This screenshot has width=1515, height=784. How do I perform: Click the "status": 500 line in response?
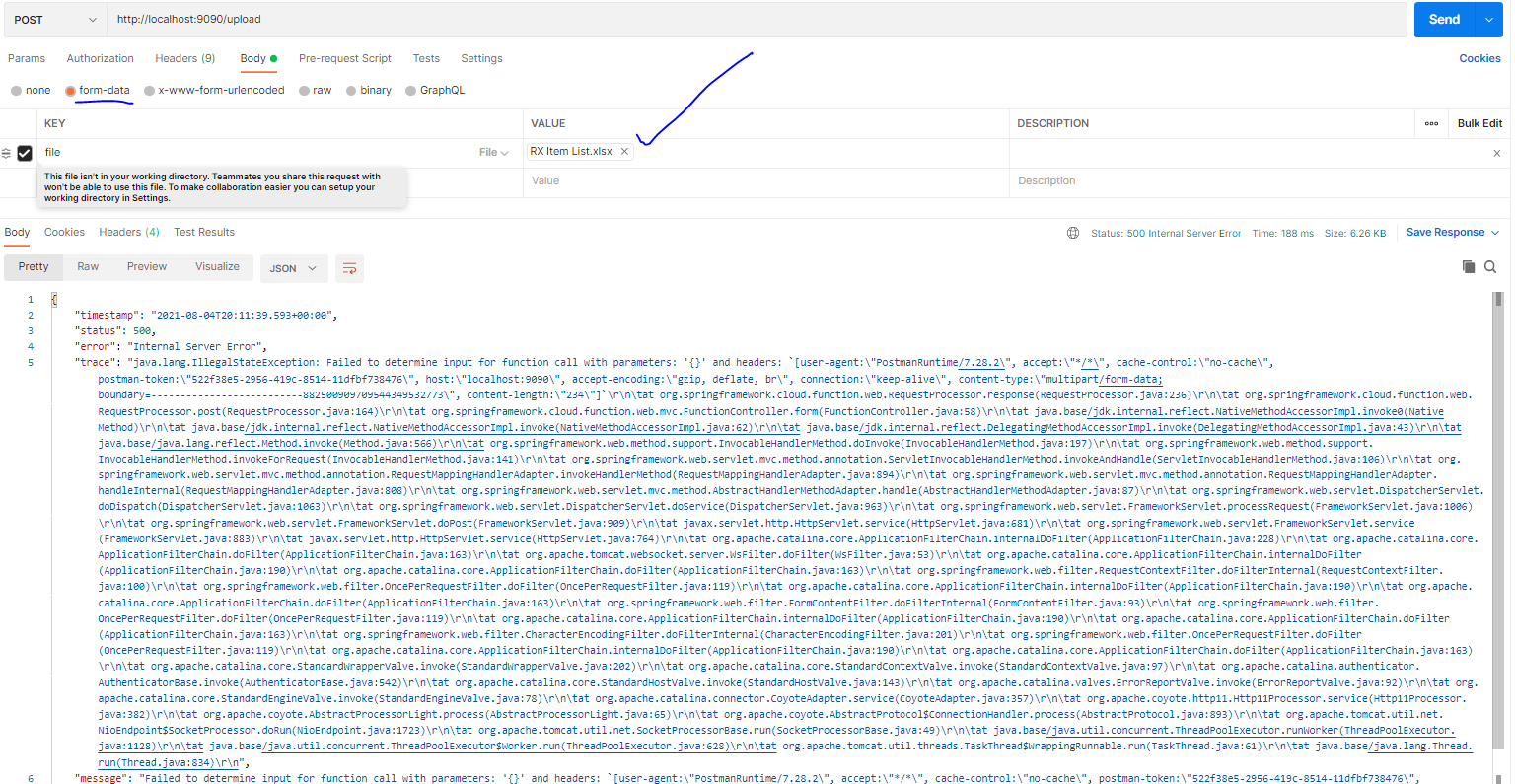115,331
